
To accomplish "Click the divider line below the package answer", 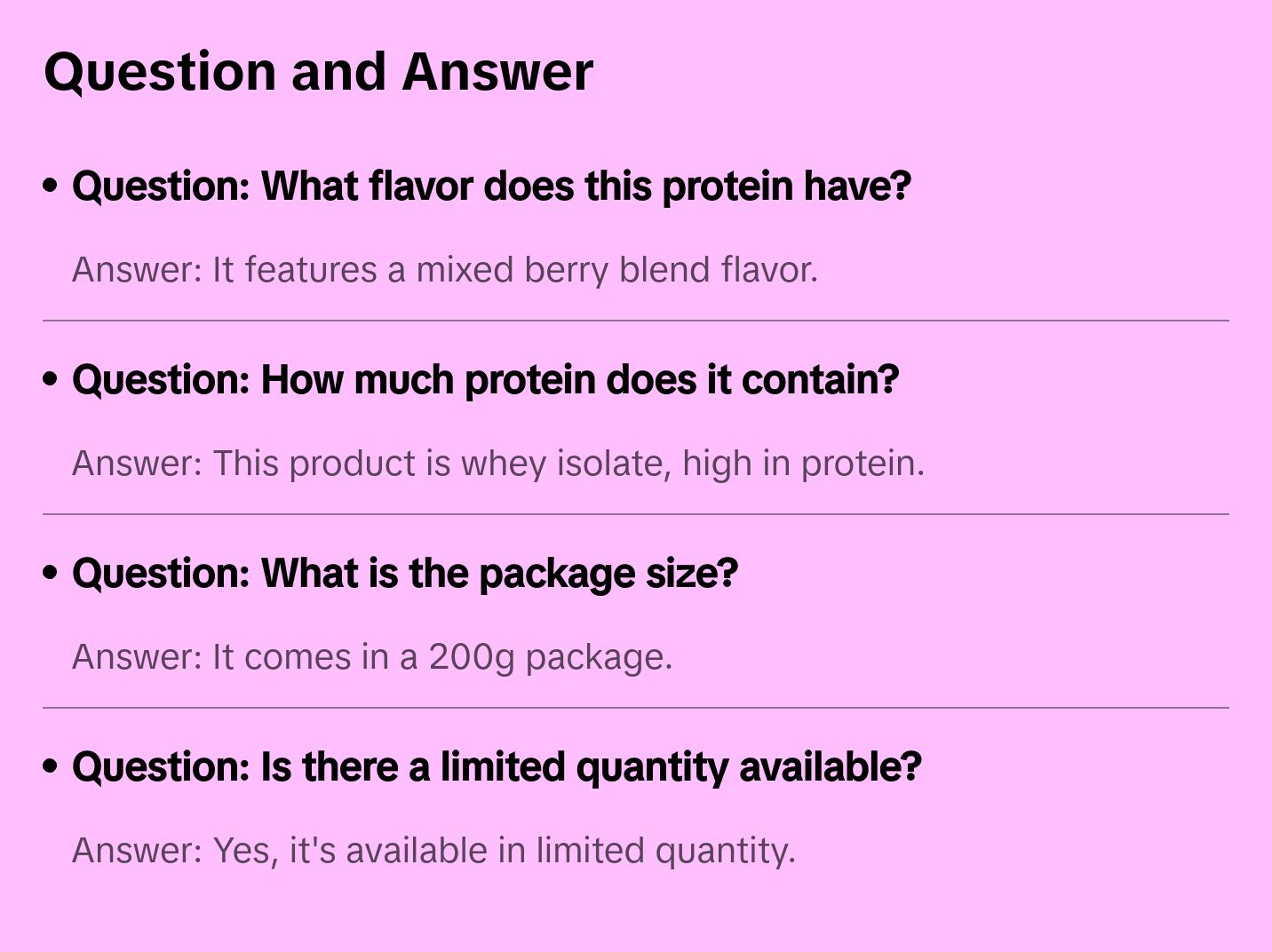I will (x=636, y=708).
